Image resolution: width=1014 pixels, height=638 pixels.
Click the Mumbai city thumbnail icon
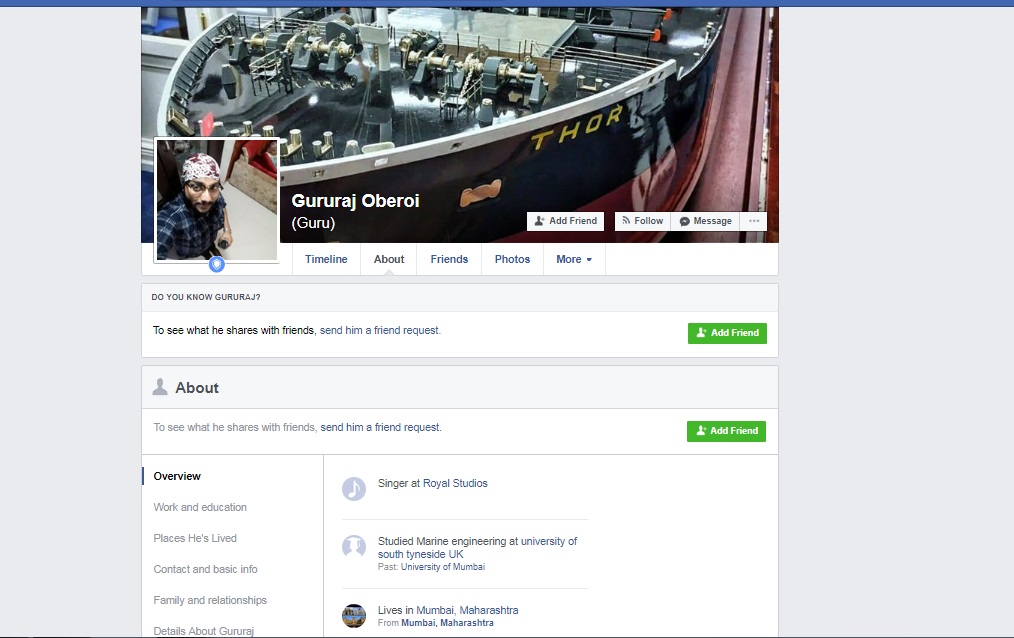(x=354, y=616)
